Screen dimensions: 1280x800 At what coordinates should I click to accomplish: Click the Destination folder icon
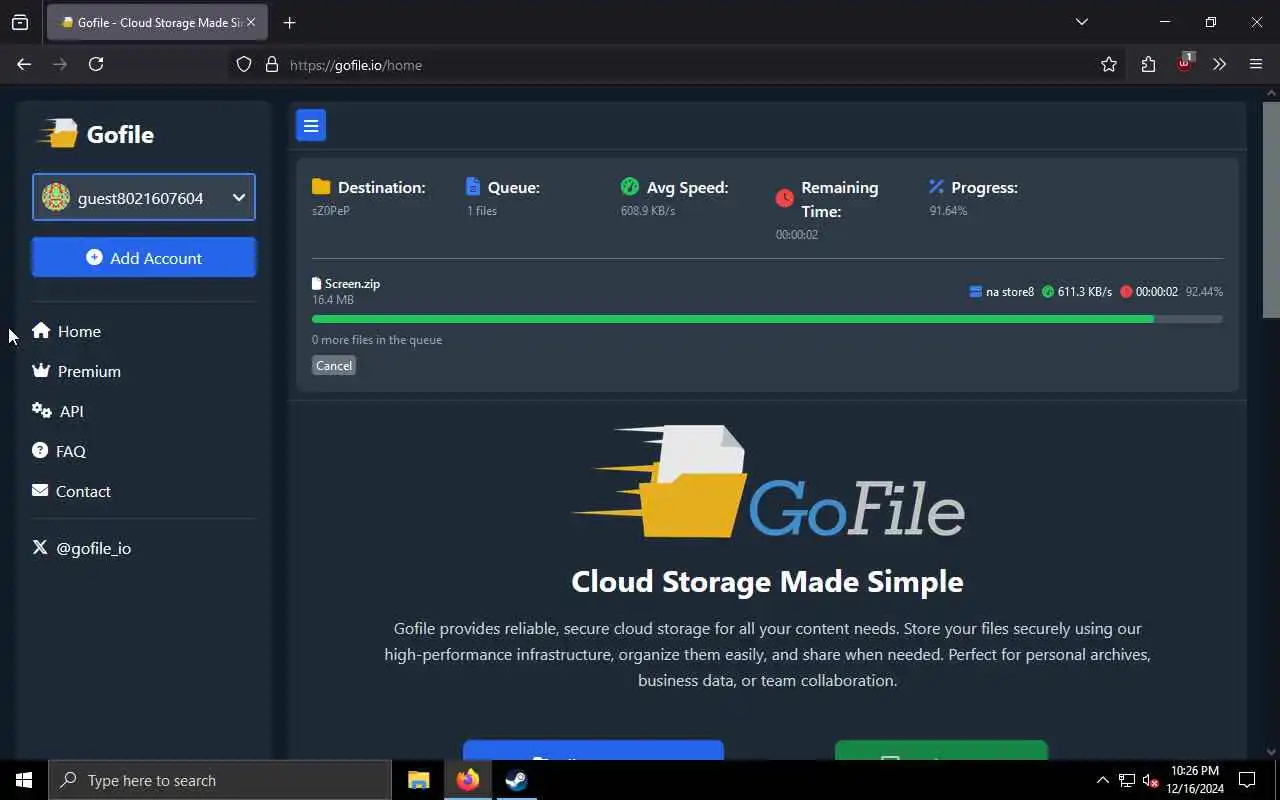(321, 187)
